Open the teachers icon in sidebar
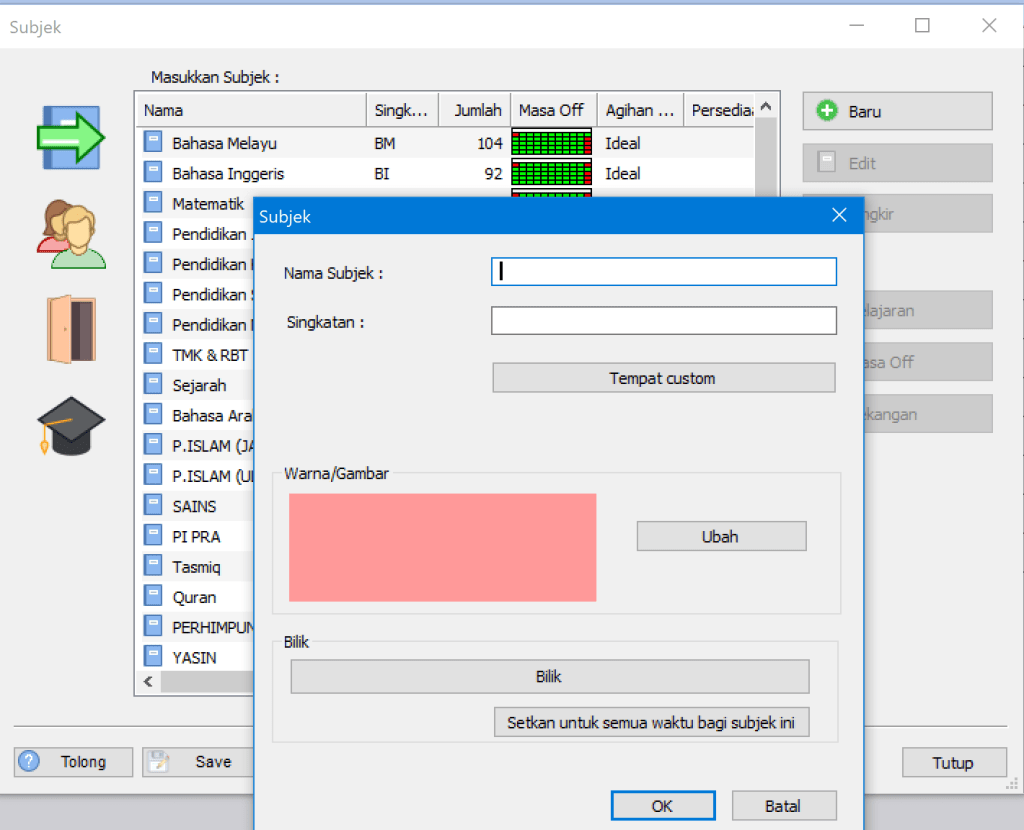Image resolution: width=1024 pixels, height=830 pixels. click(x=70, y=234)
